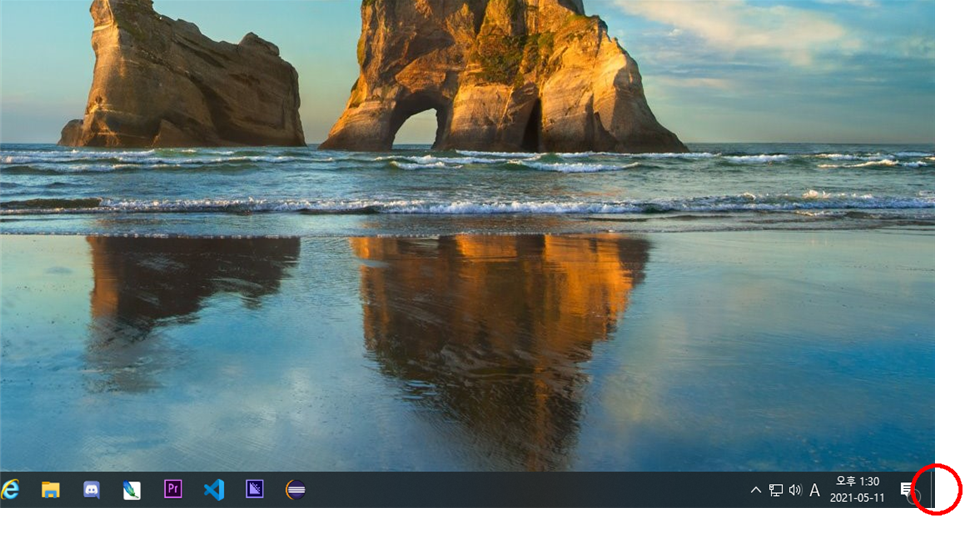Open Visual Studio Code
Viewport: 977px width, 550px height.
pos(214,490)
